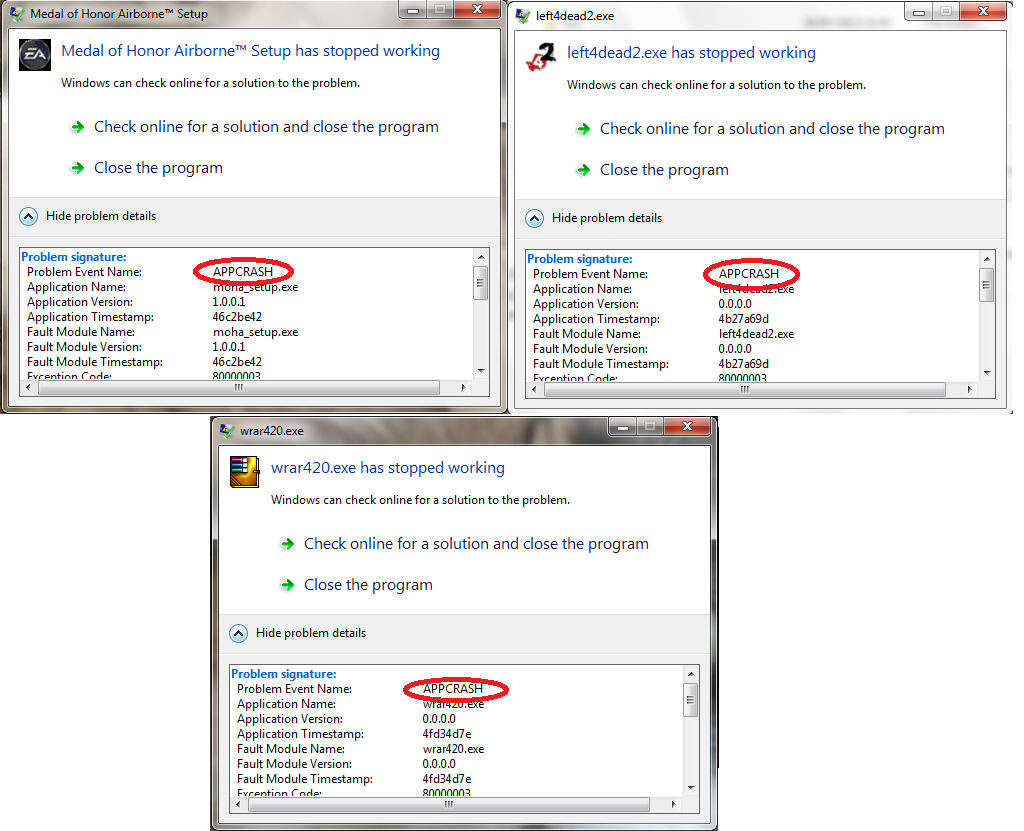Click horizontal scrollbar thumb in wrar420.exe details
Viewport: 1024px width, 831px height.
[x=449, y=804]
